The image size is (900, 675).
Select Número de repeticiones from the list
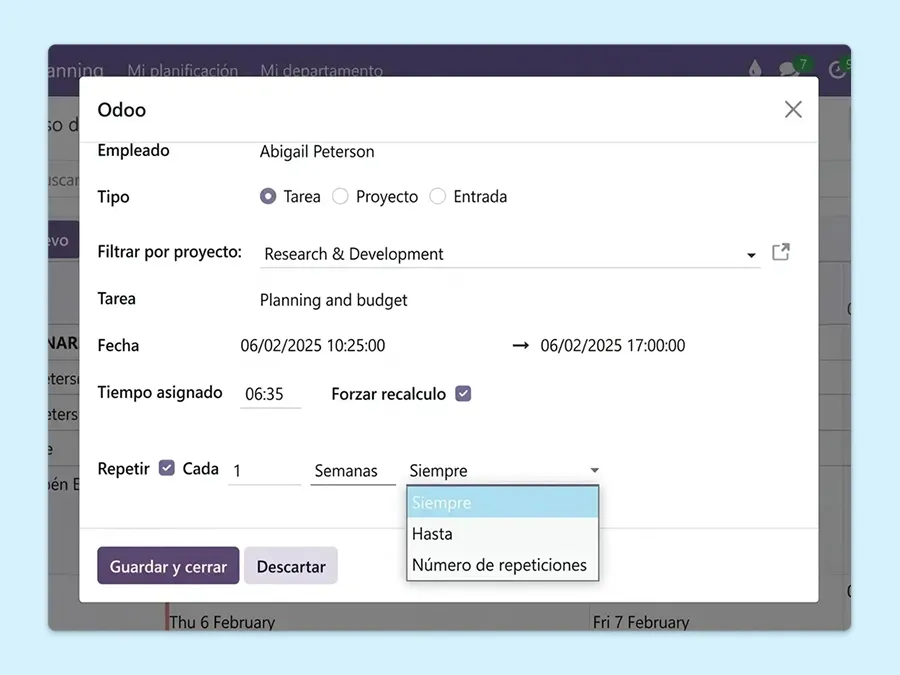(499, 564)
